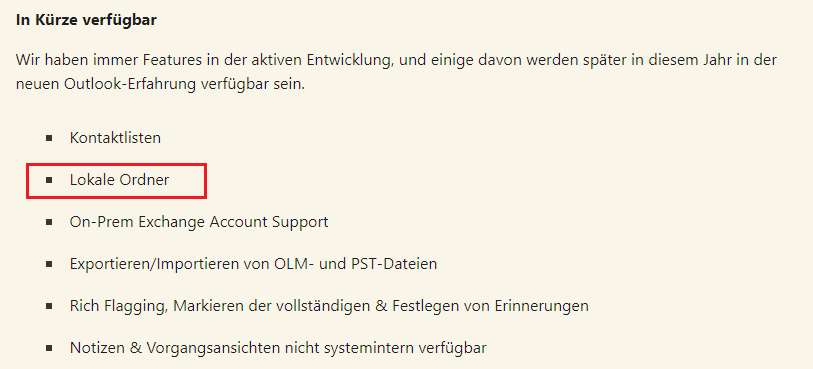Select the 'Kontaktlisten' list item

coord(115,138)
